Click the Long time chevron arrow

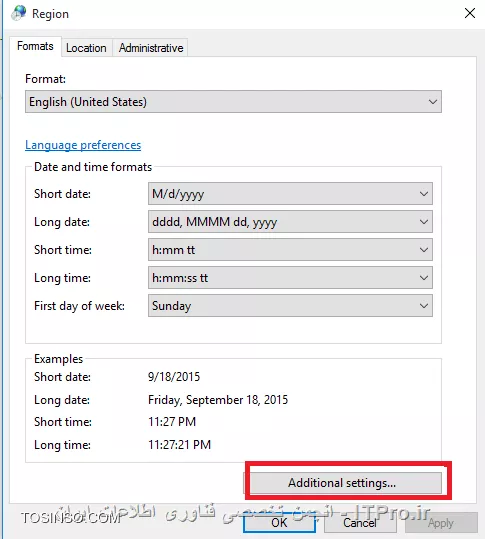coord(424,278)
